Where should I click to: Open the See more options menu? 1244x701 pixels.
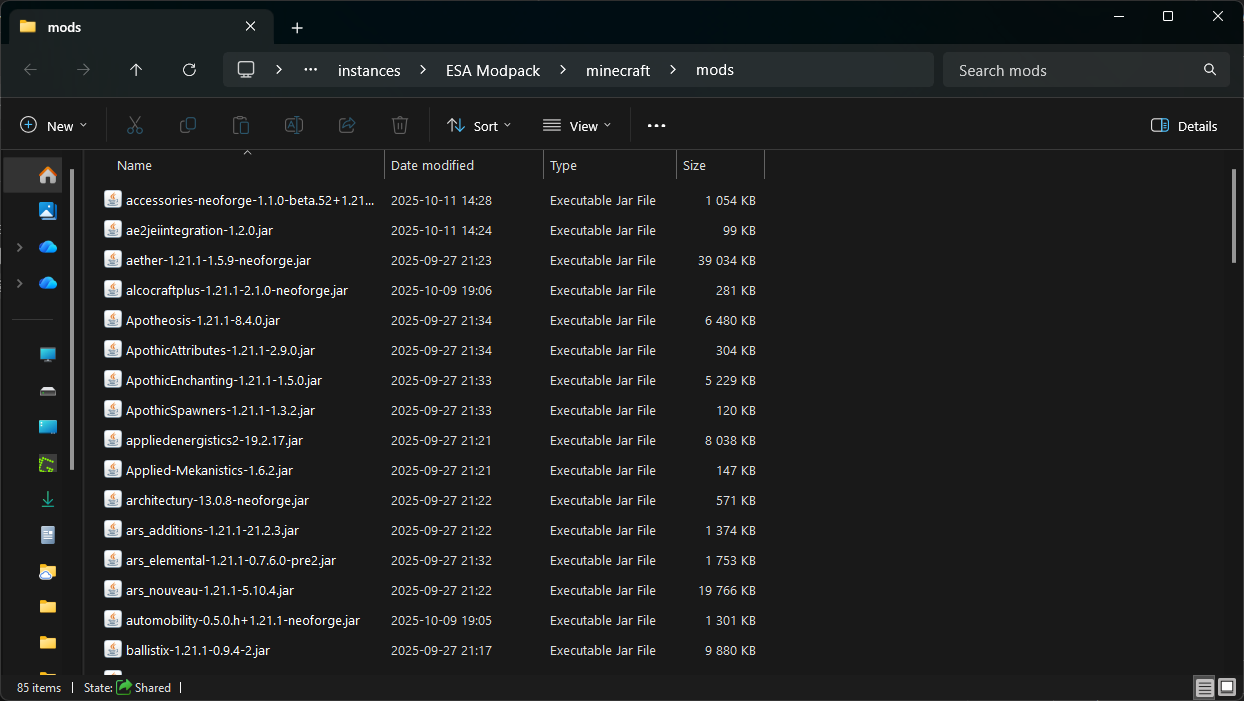pyautogui.click(x=656, y=126)
